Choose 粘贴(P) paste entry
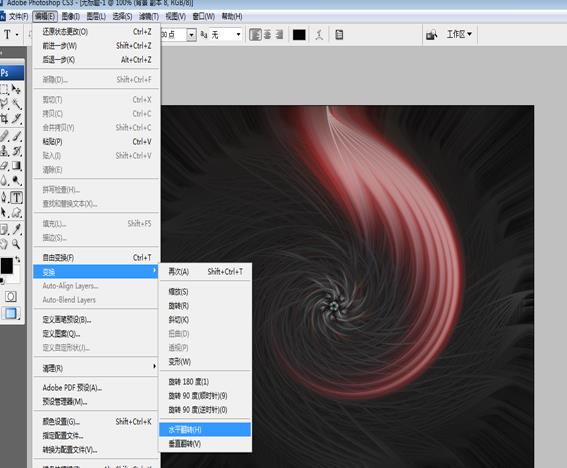 point(96,142)
